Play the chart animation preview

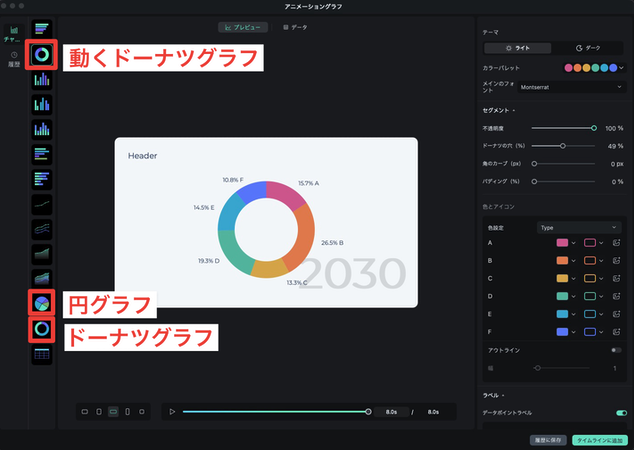pyautogui.click(x=172, y=412)
